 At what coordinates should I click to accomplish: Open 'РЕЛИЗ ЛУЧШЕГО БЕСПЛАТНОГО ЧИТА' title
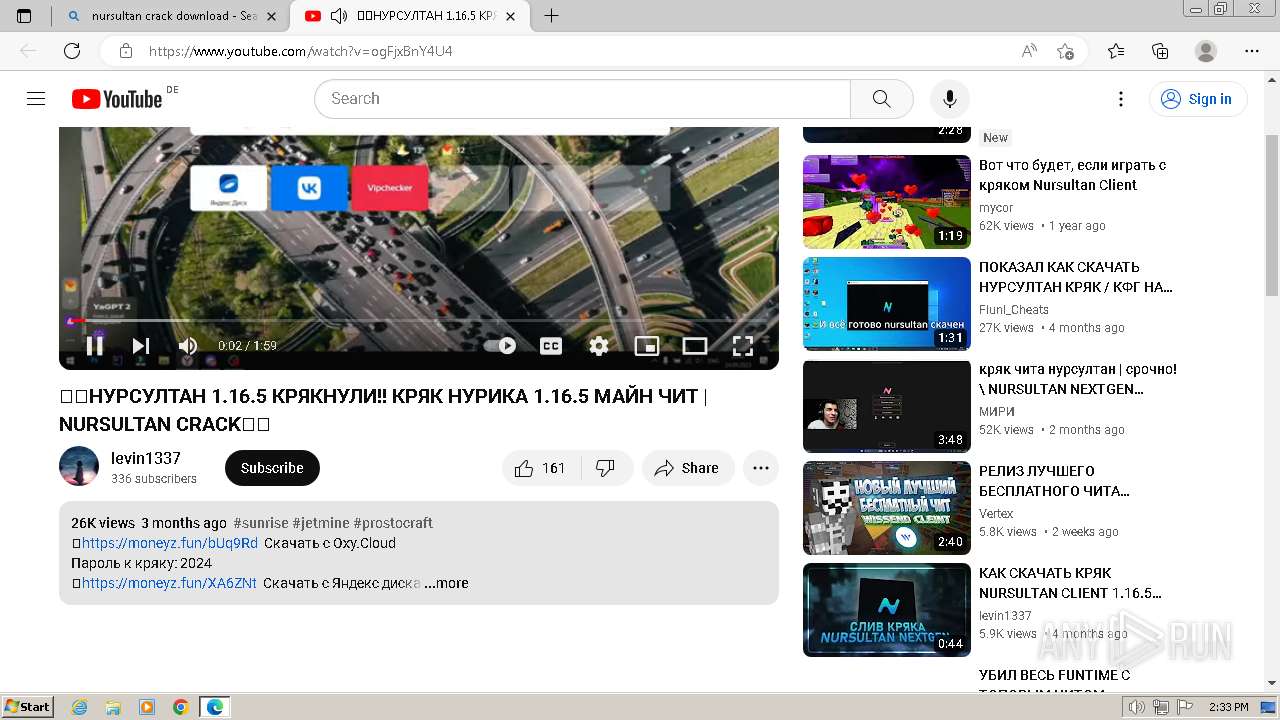[1054, 481]
